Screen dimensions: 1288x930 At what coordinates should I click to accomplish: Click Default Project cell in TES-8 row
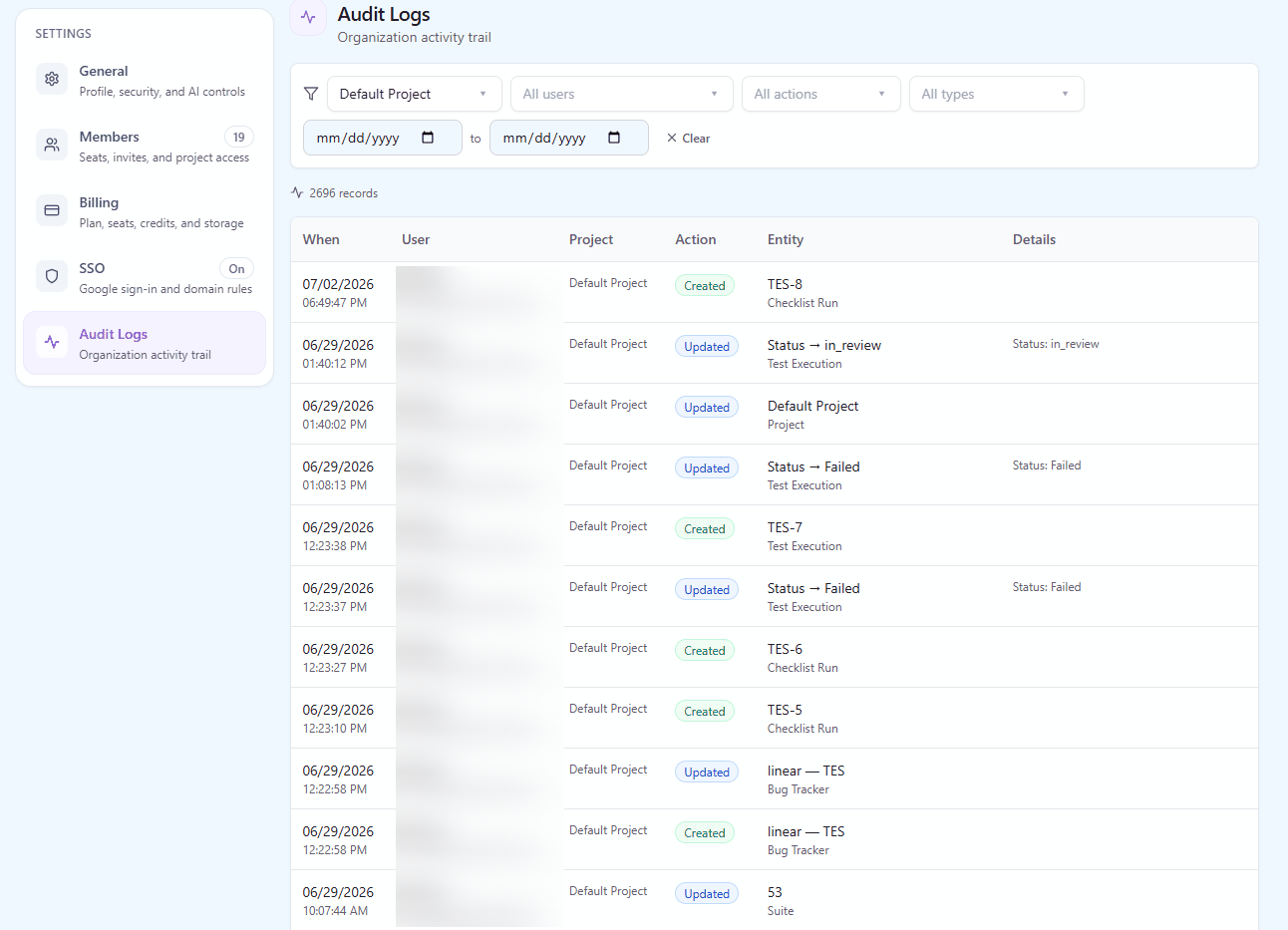tap(608, 283)
